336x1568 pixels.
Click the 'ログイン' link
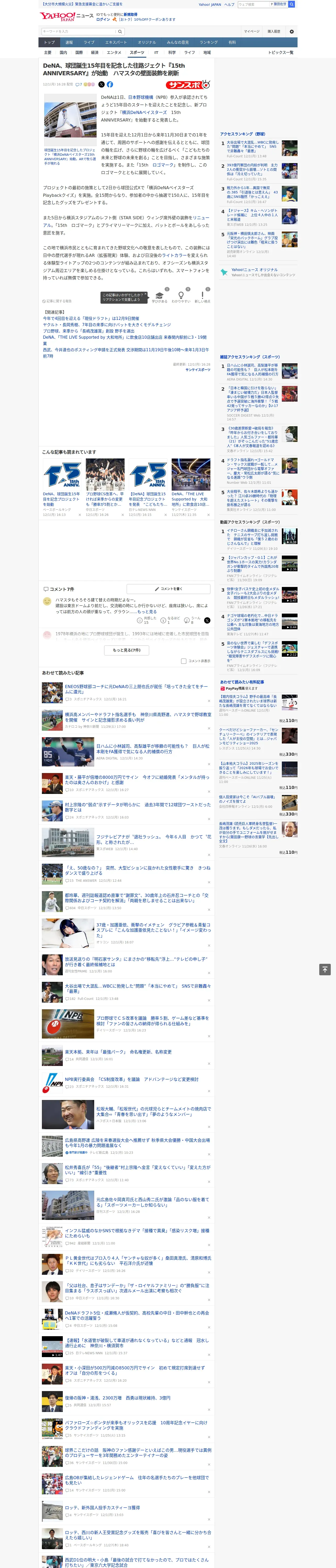coord(103,20)
